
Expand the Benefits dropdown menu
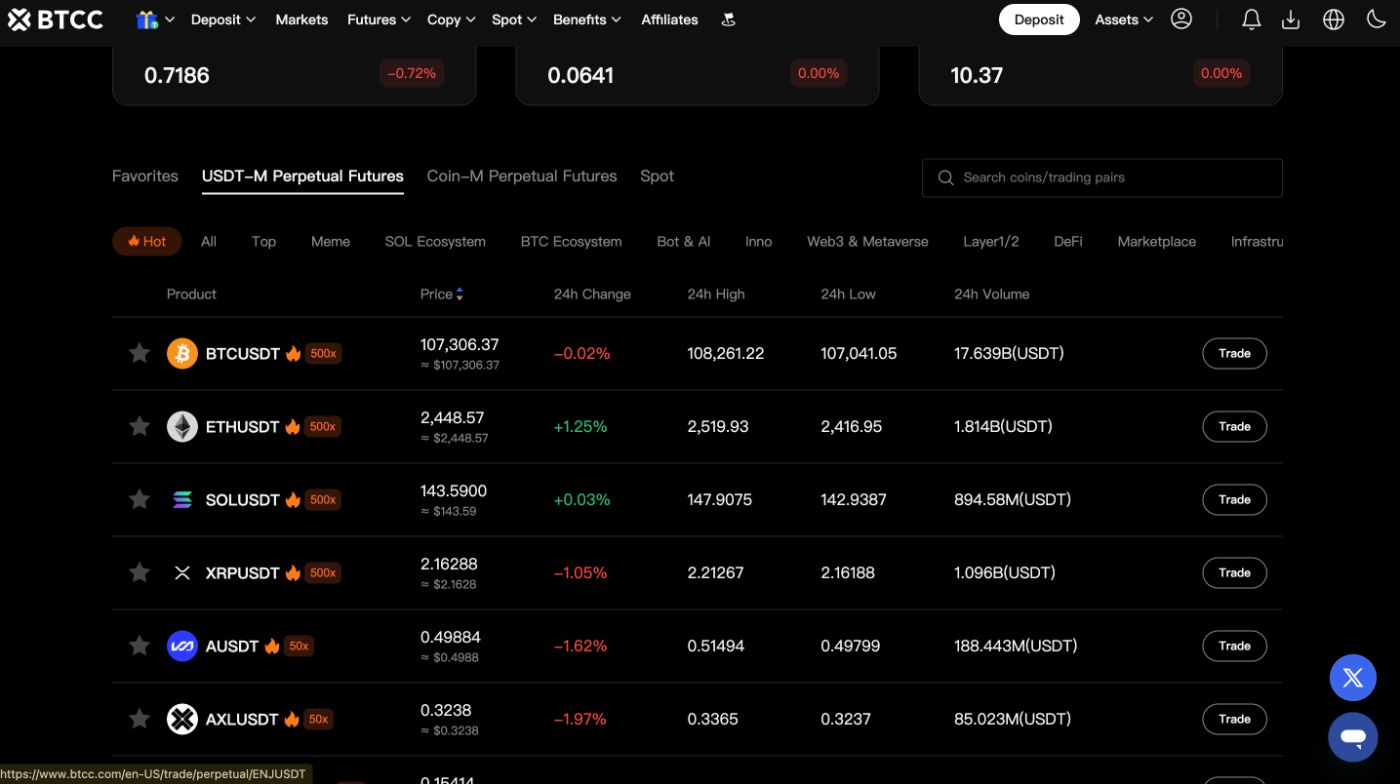pyautogui.click(x=587, y=19)
